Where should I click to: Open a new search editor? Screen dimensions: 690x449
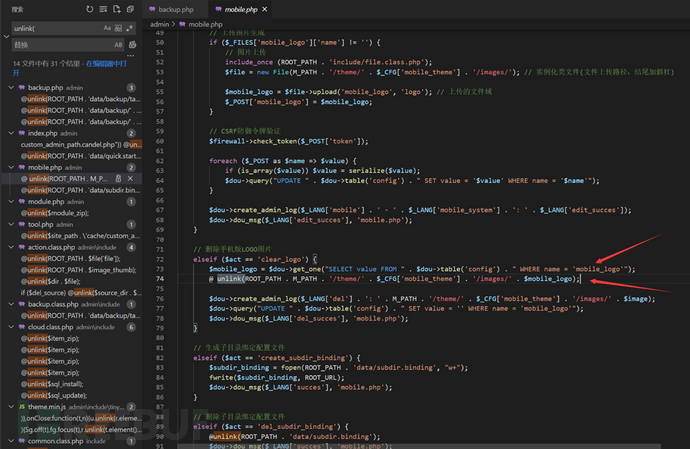click(118, 9)
